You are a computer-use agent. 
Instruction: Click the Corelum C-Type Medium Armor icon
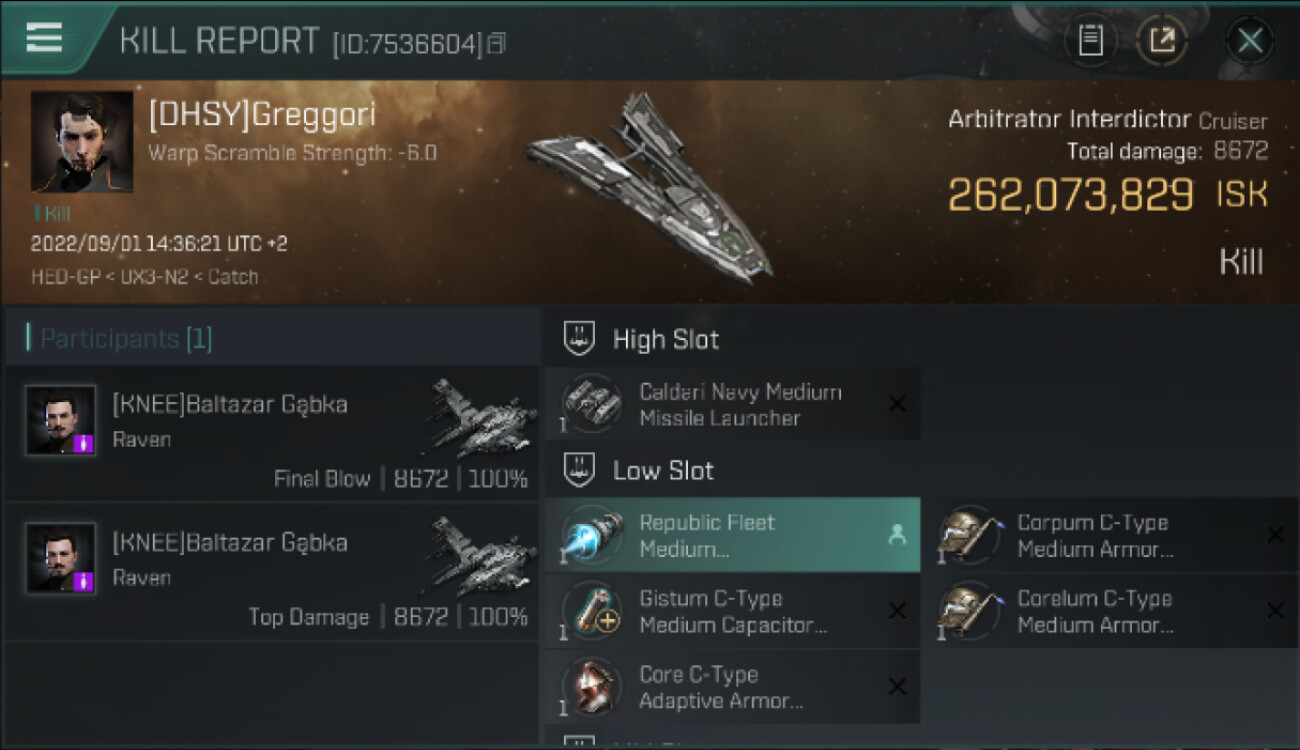point(970,611)
